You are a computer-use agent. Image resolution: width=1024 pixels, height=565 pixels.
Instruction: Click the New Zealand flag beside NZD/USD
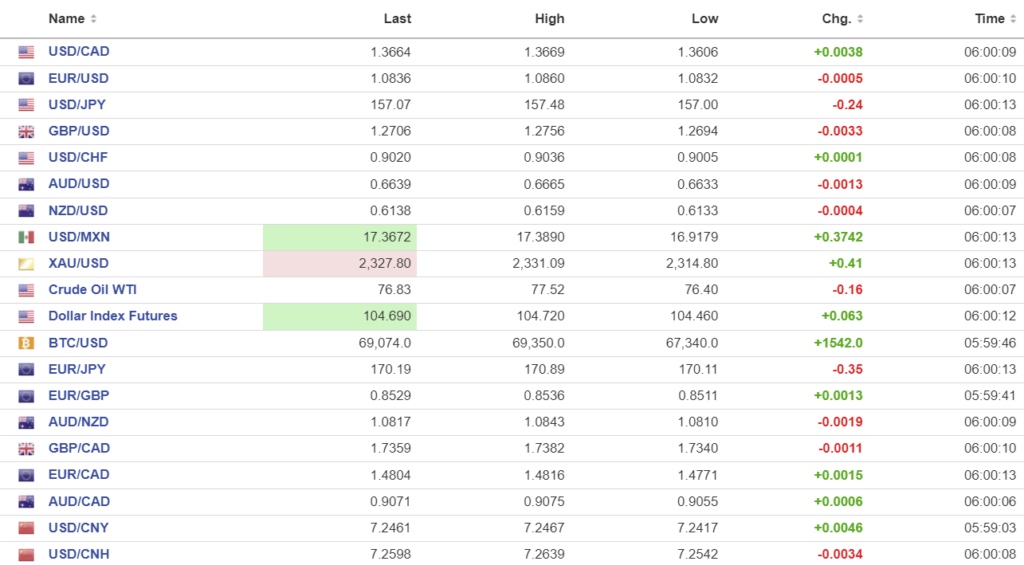[26, 211]
